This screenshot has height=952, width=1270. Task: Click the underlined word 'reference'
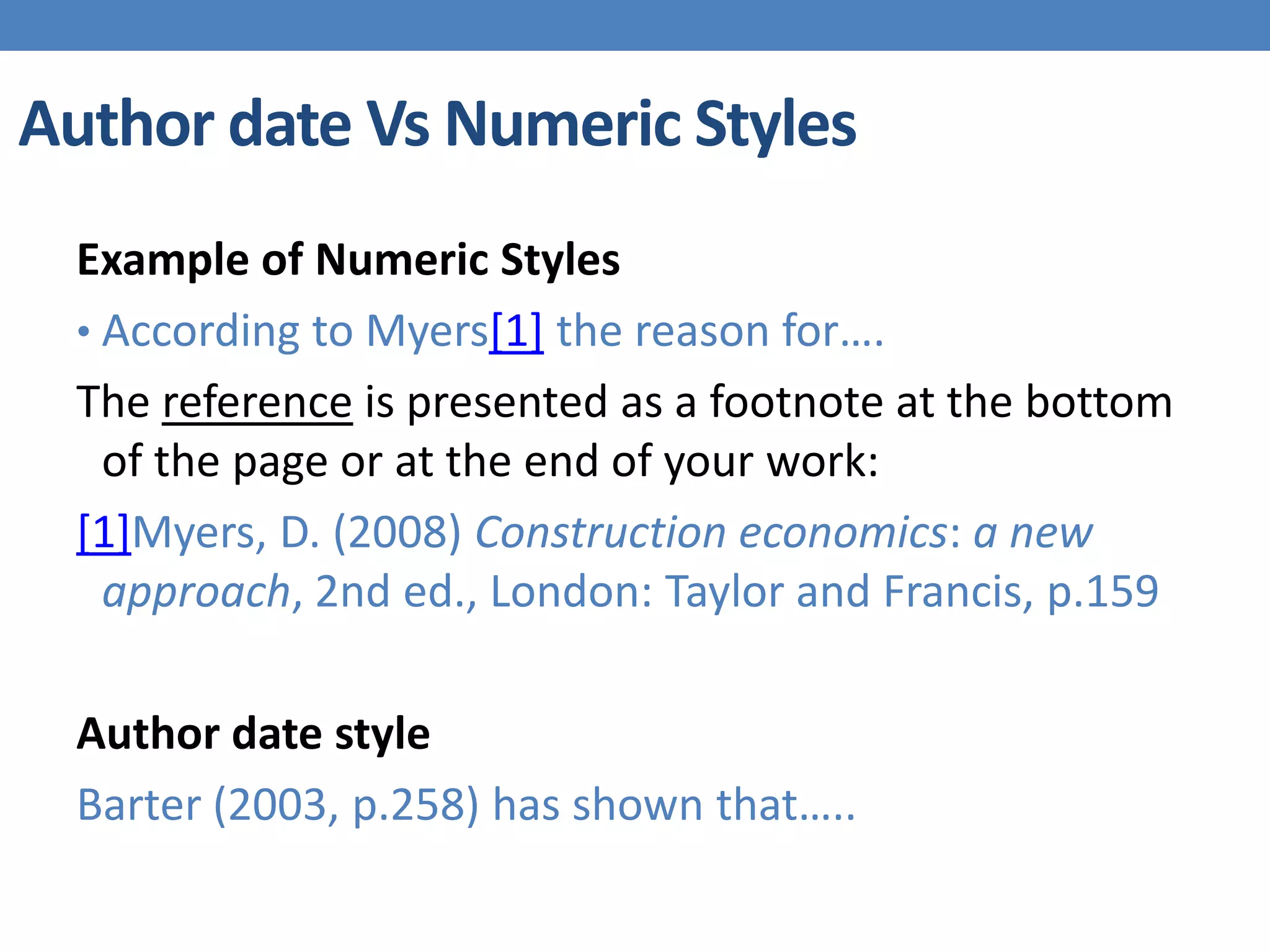pos(257,402)
